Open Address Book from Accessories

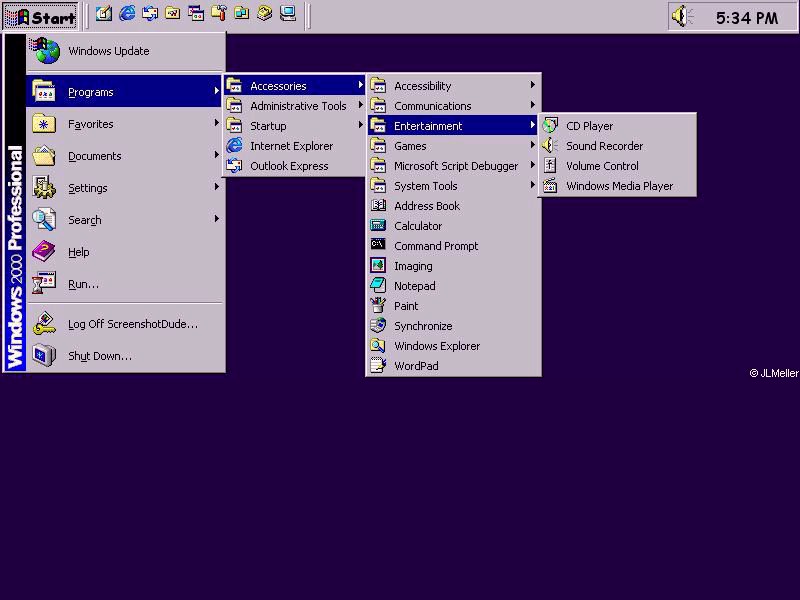453,206
